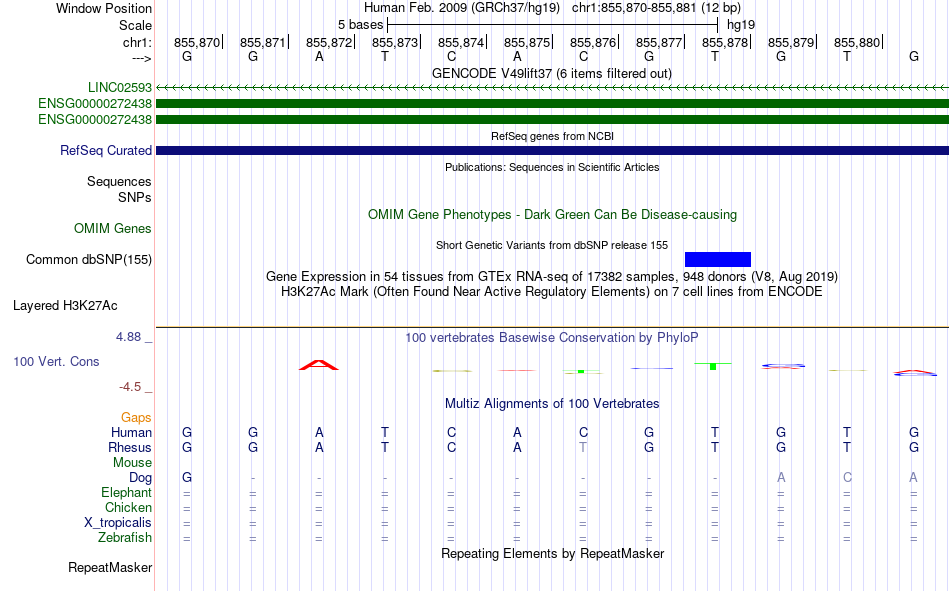Click the Chicken species row label

click(128, 507)
